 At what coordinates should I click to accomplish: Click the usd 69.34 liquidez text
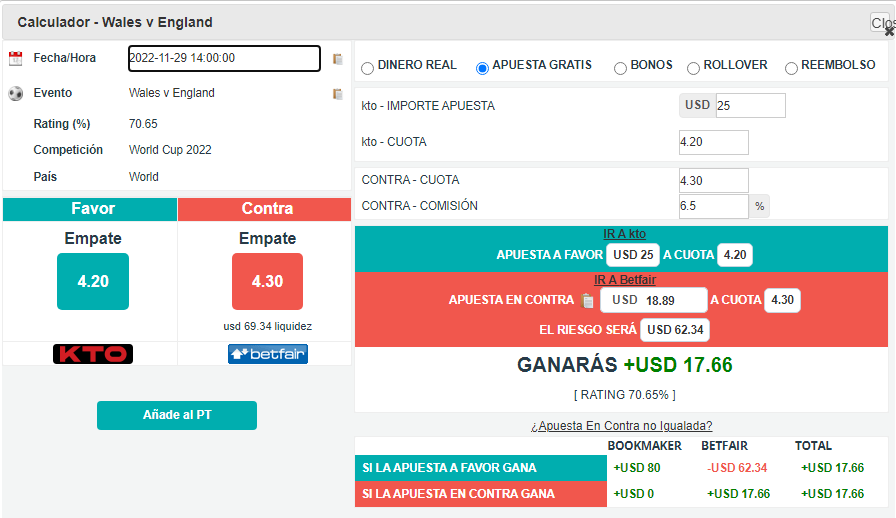pyautogui.click(x=267, y=326)
